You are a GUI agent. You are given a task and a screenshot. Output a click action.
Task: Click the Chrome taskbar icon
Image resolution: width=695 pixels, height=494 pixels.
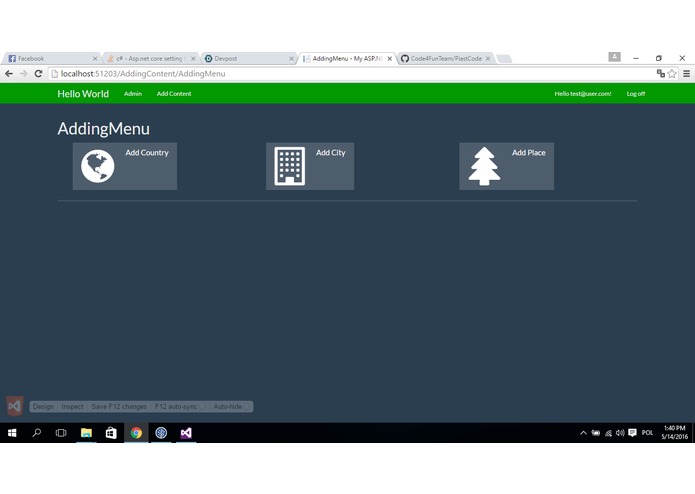pos(136,433)
